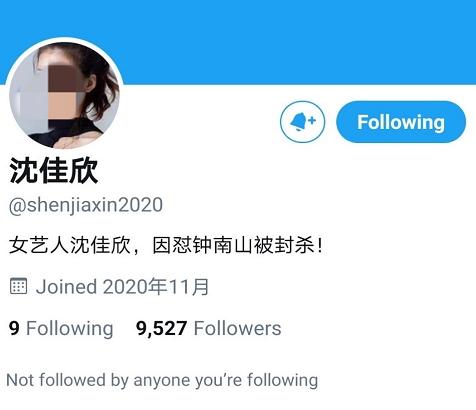Click the word Joined
The image size is (476, 410).
tap(66, 287)
